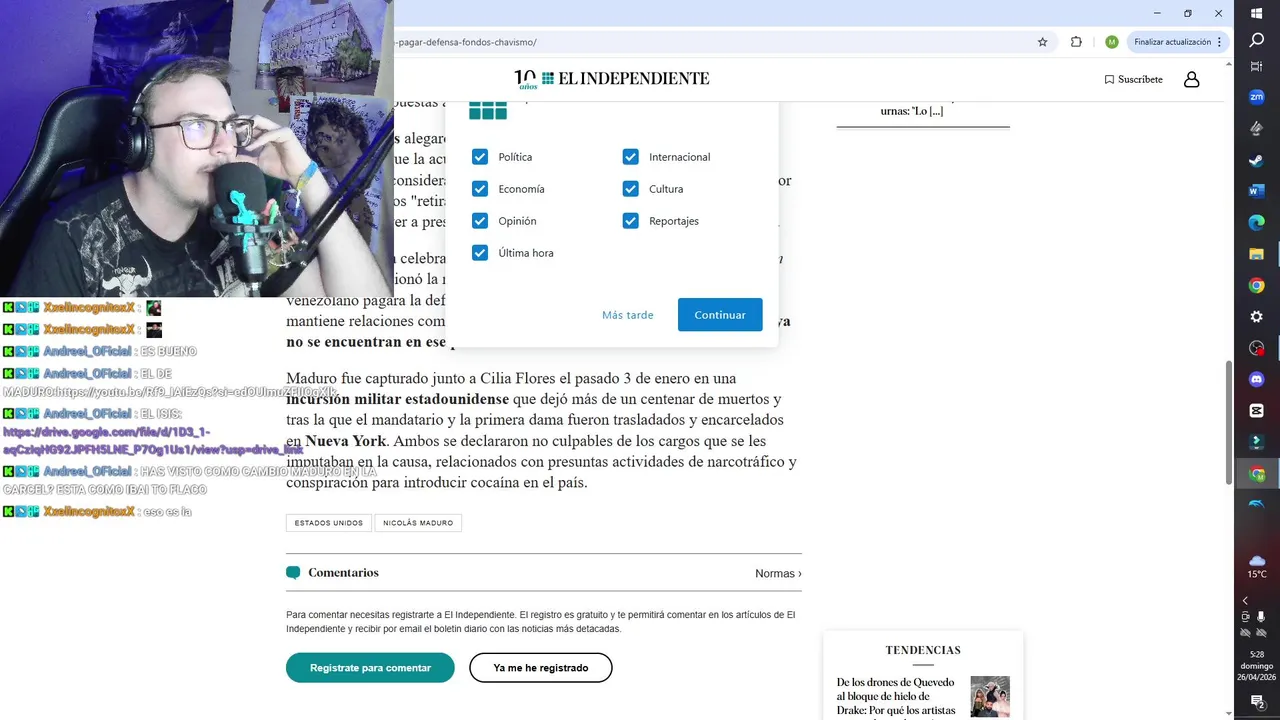This screenshot has width=1280, height=720.
Task: Show hidden system tray icons
Action: [x=1245, y=601]
